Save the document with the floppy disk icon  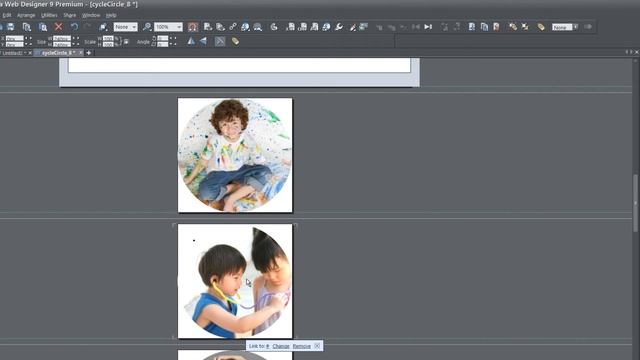11,27
